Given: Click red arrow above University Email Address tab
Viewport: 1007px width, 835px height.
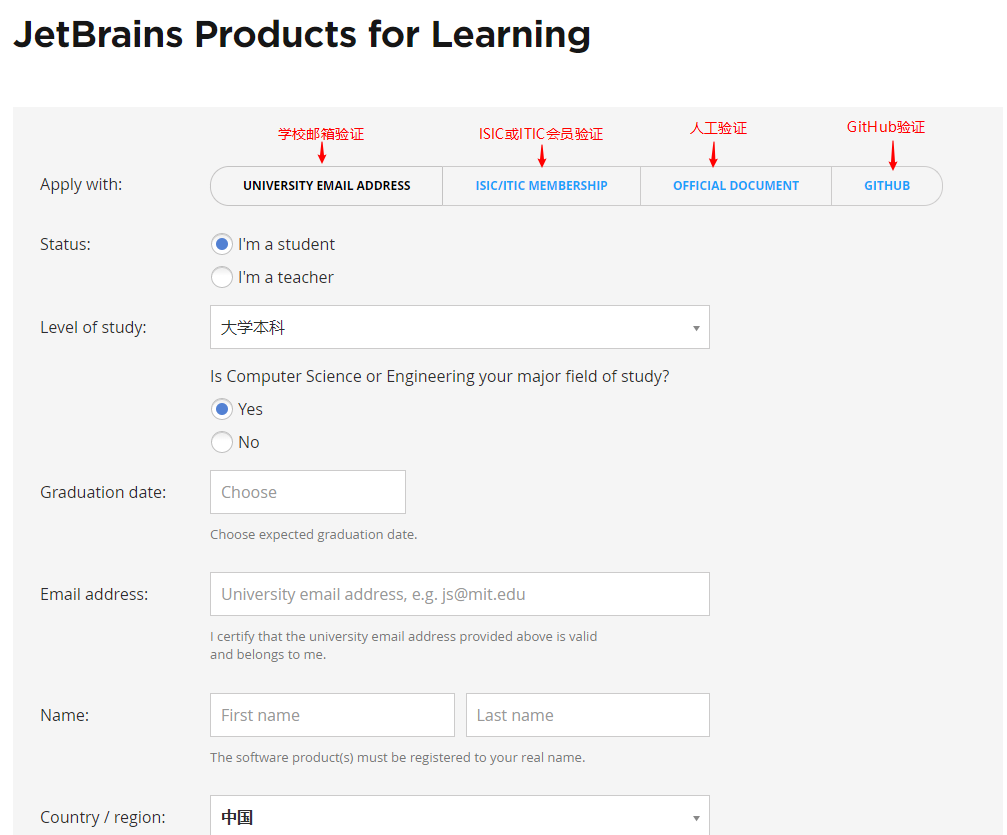Looking at the screenshot, I should coord(322,153).
